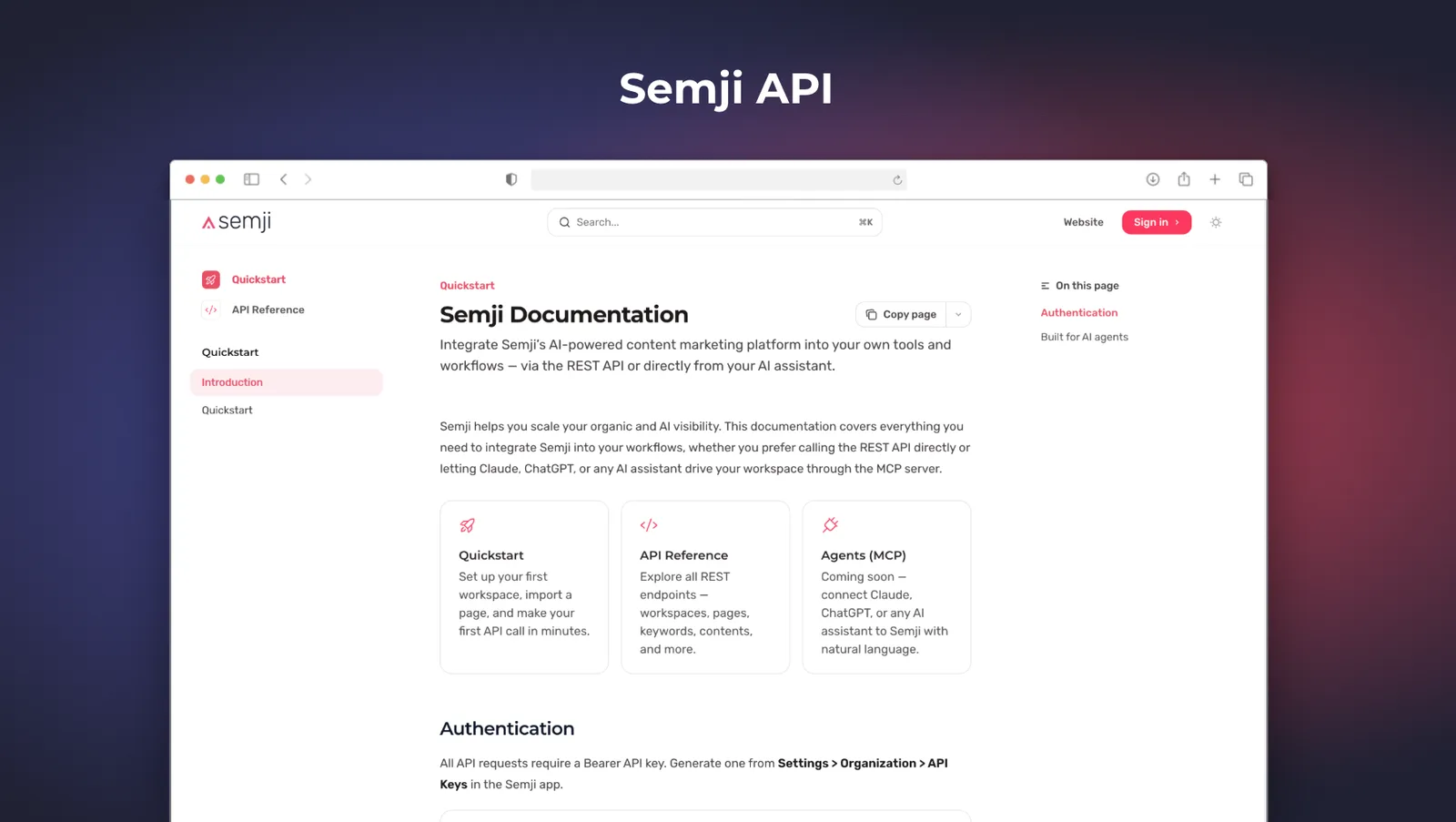Click the plug icon on Agents (MCP) card
This screenshot has height=822, width=1456.
[830, 525]
